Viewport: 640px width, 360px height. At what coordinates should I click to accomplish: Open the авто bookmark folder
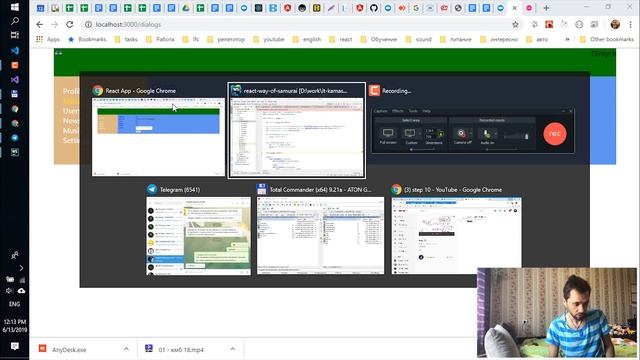click(x=537, y=39)
